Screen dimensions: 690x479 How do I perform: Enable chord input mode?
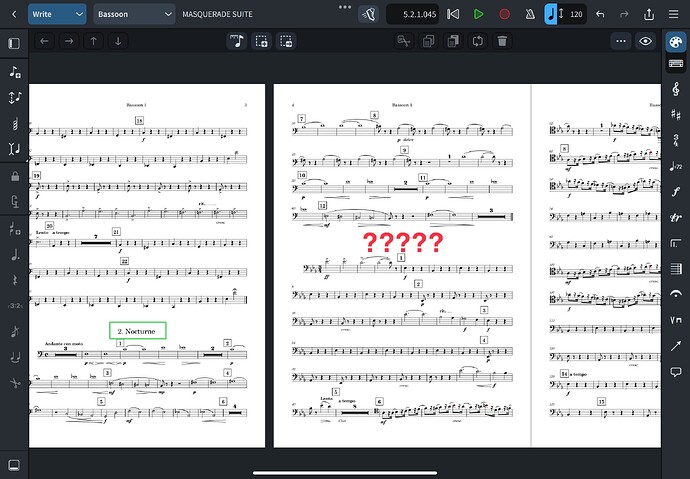(x=15, y=124)
